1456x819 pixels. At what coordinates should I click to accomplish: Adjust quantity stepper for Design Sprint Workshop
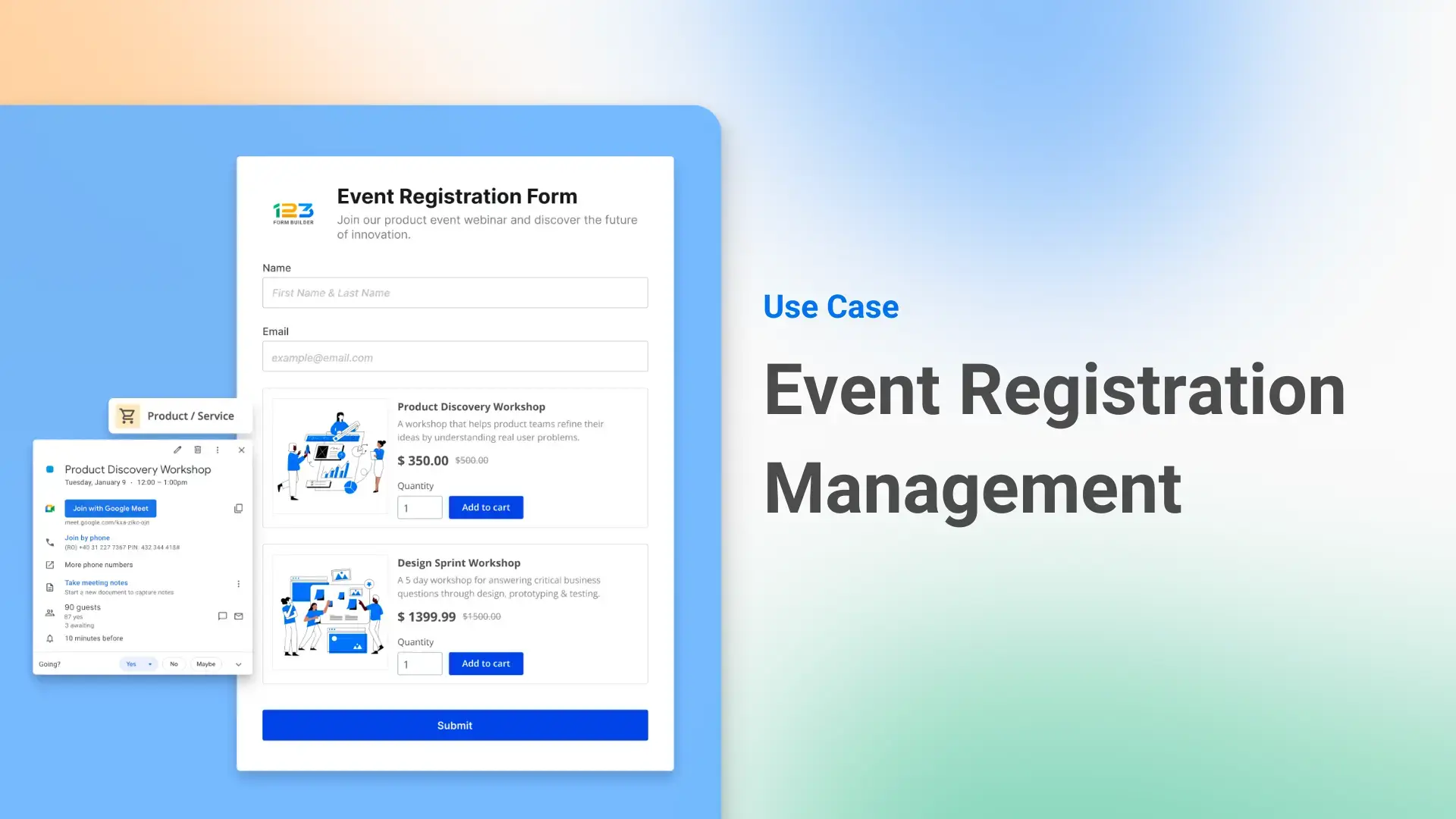pos(418,663)
